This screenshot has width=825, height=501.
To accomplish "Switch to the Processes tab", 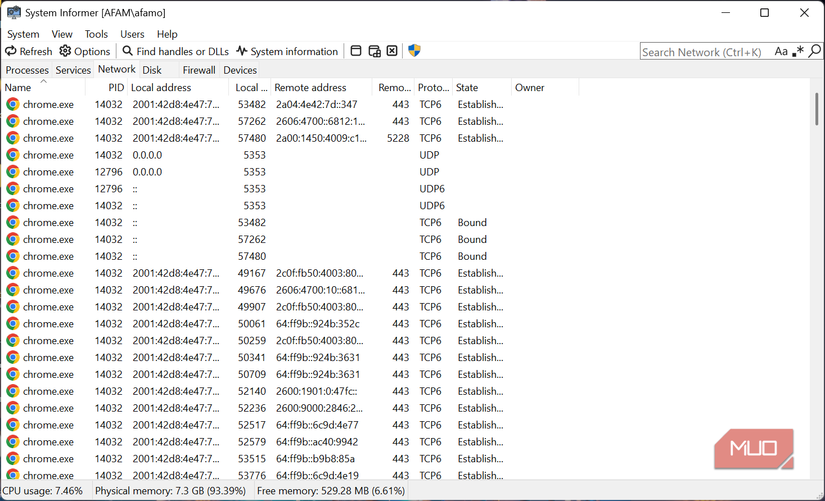I will [27, 70].
